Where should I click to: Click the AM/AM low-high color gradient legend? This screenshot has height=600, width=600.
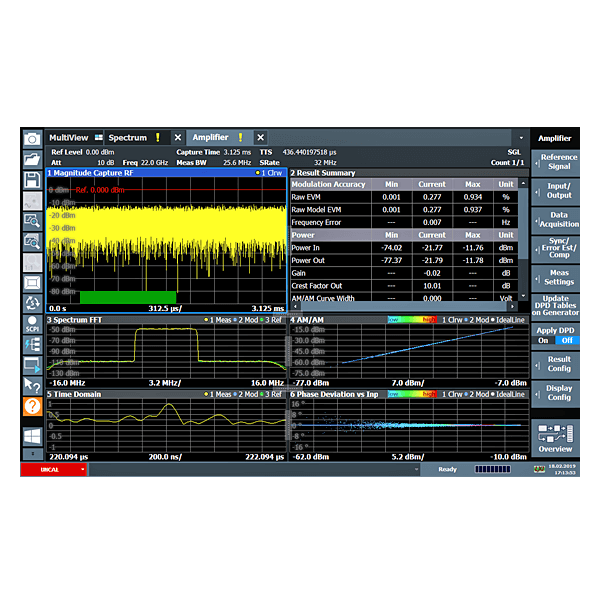tap(412, 320)
